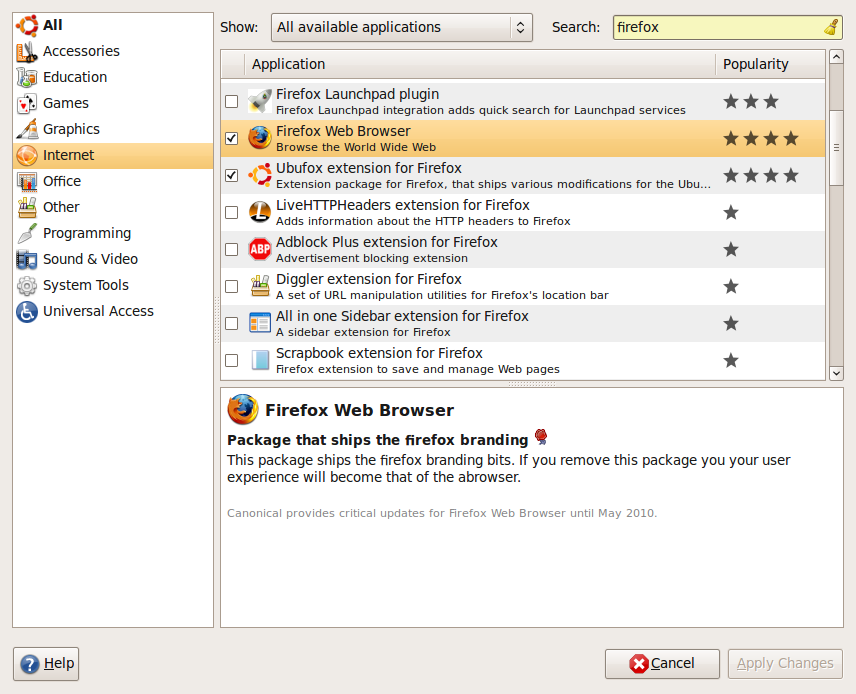Check Scrapbook extension checkbox
Viewport: 856px width, 694px height.
[231, 360]
